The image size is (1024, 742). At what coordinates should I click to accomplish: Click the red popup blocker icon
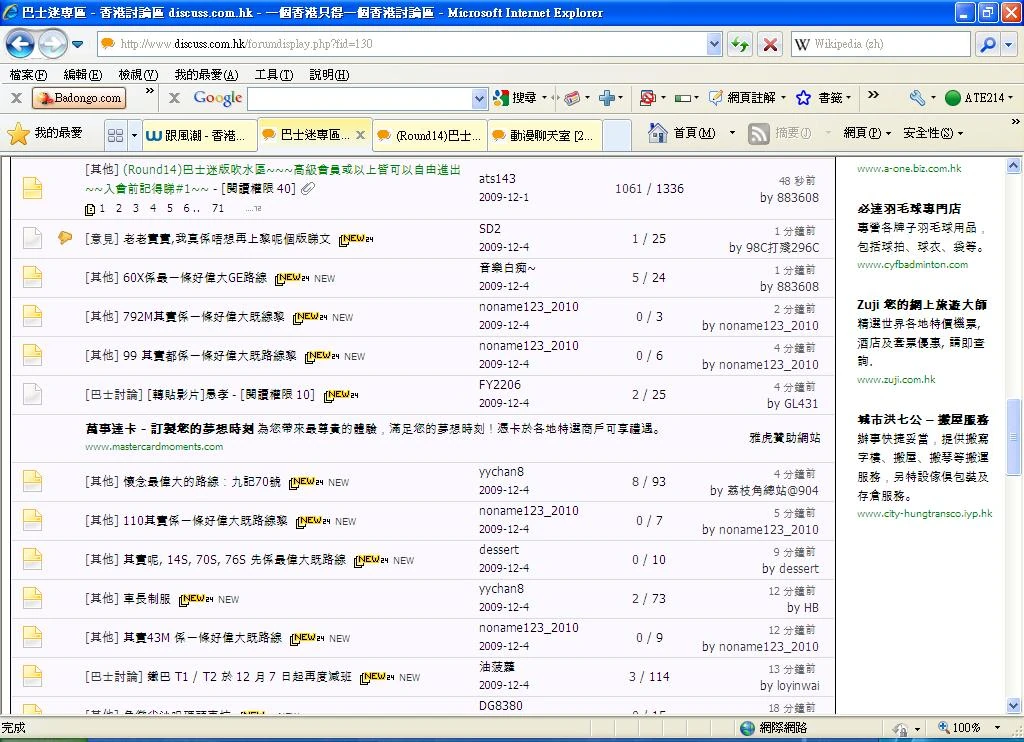pos(648,98)
